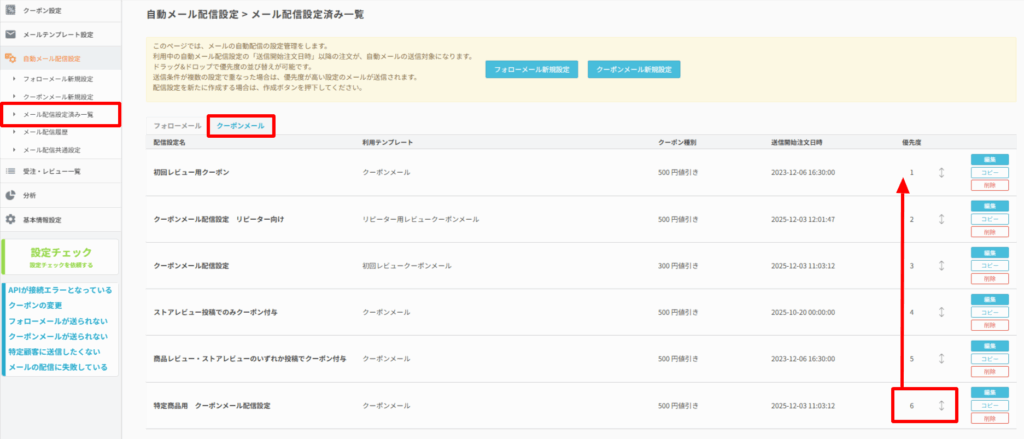Click the メールテンプレート設定 envelope icon
The height and width of the screenshot is (439, 1024).
point(10,35)
